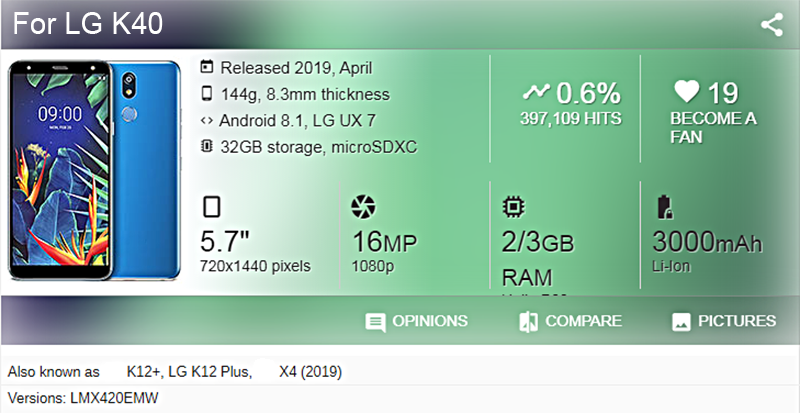This screenshot has height=413, width=800.
Task: Open the Compare page
Action: [x=570, y=321]
